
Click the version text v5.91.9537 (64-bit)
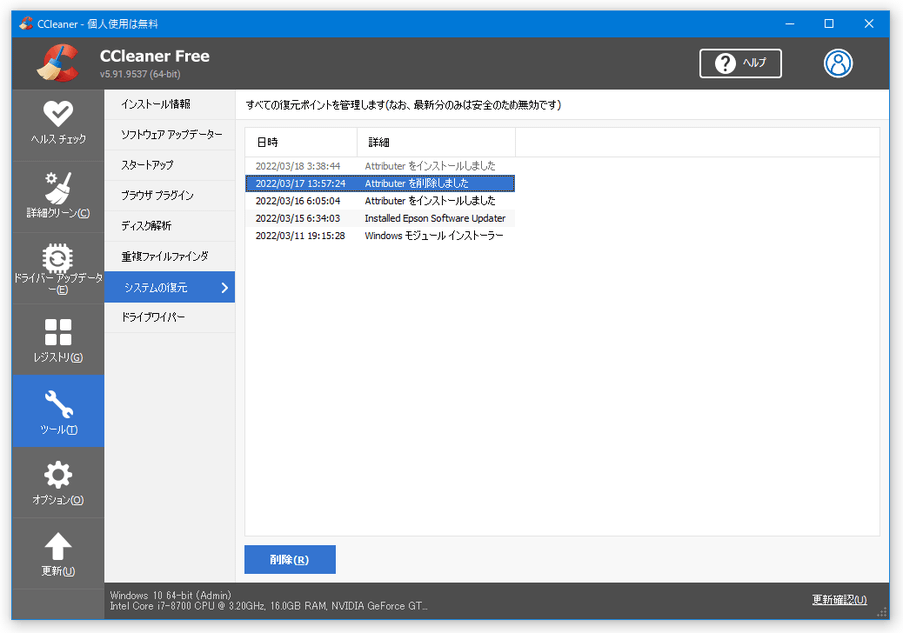tap(140, 74)
